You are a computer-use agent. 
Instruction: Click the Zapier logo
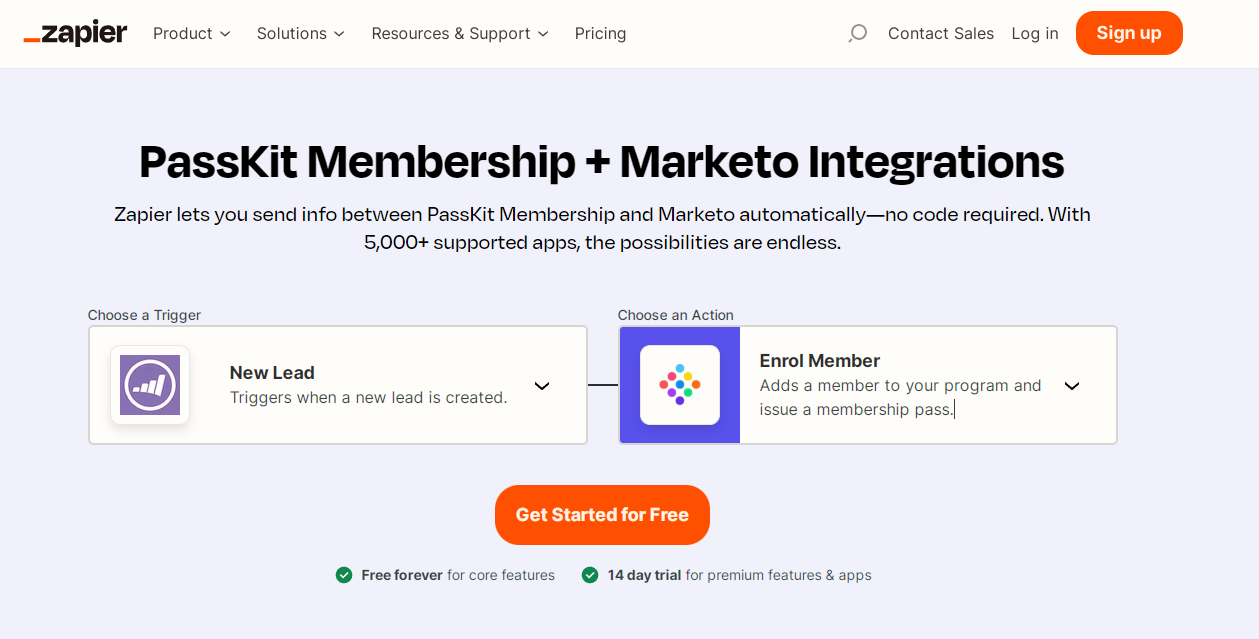pyautogui.click(x=75, y=34)
